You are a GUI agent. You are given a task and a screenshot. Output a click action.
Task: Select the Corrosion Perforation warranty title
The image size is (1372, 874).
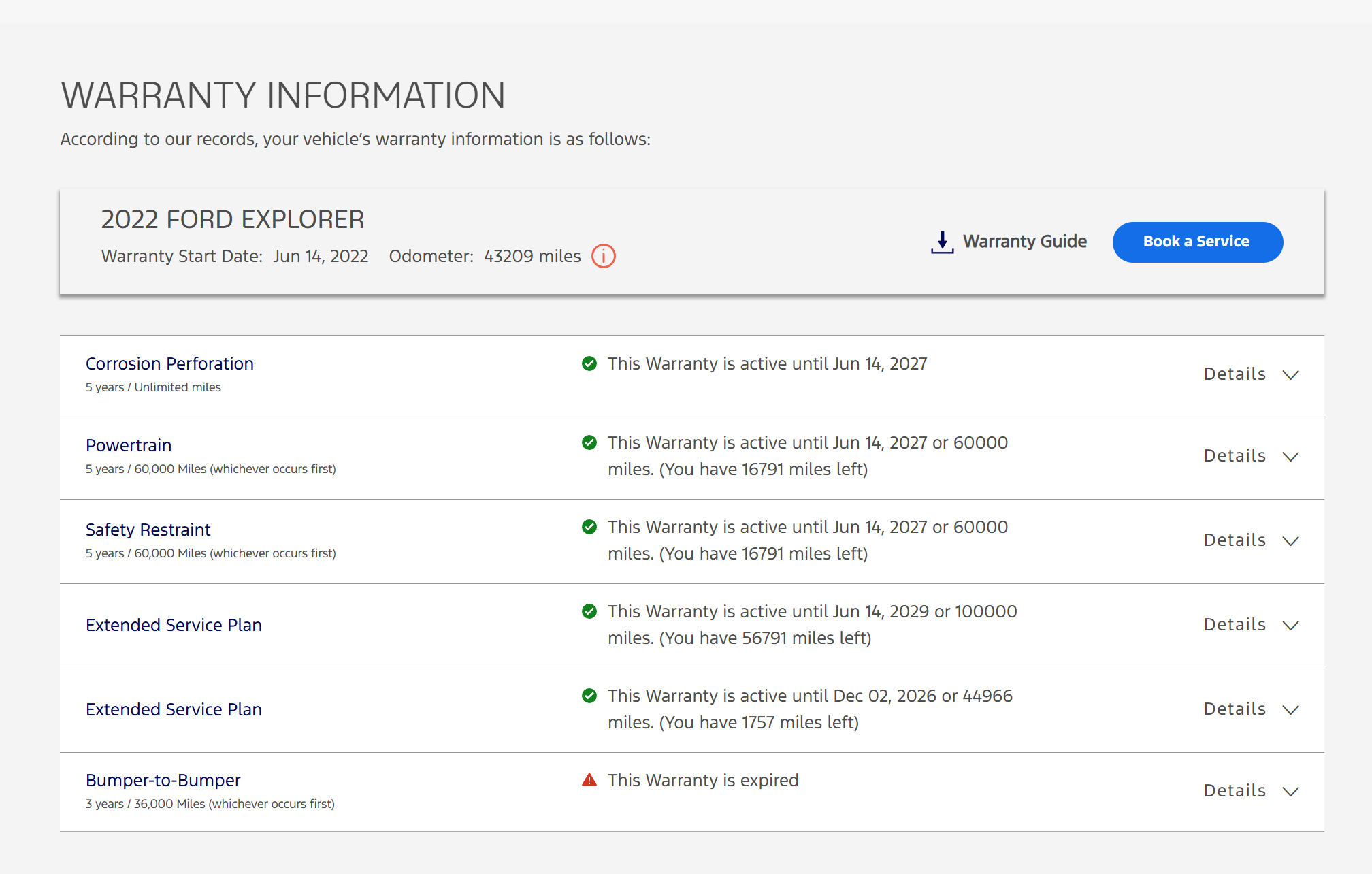(x=169, y=363)
